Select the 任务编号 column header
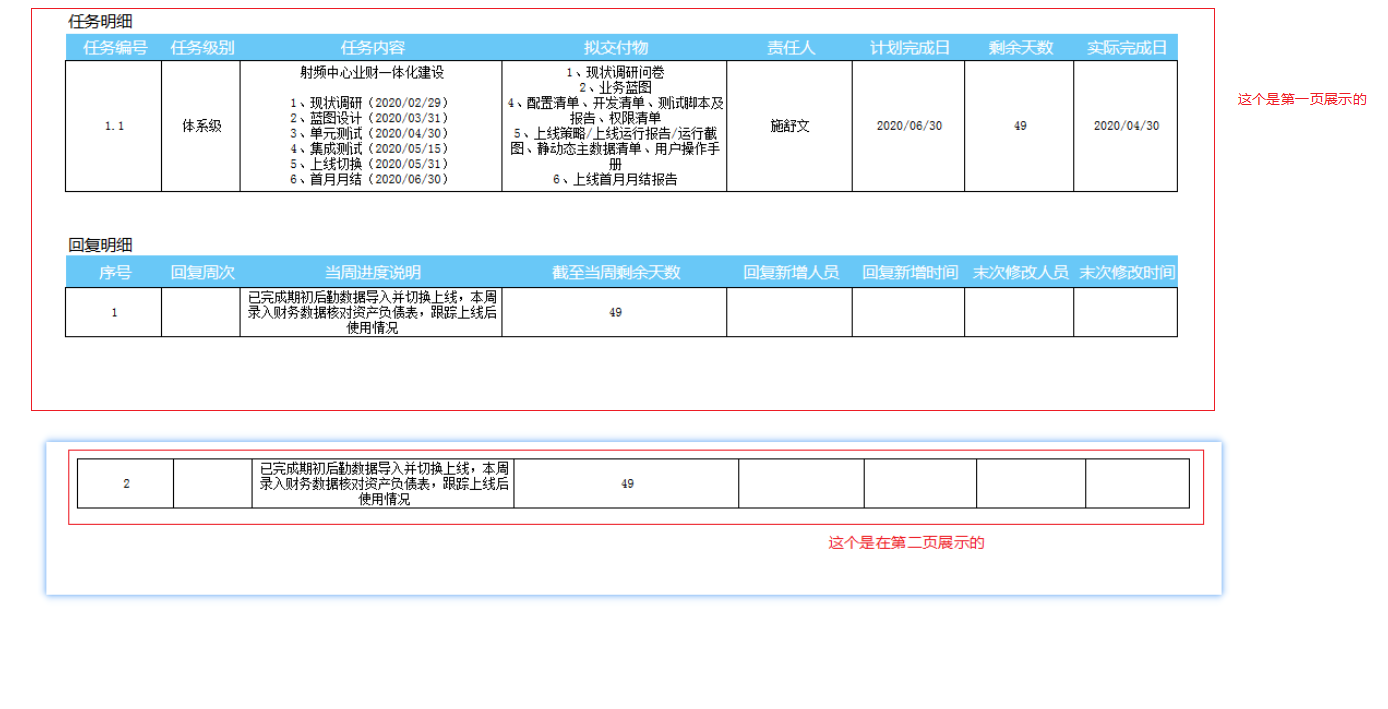Viewport: 1388px width, 709px height. pyautogui.click(x=116, y=48)
